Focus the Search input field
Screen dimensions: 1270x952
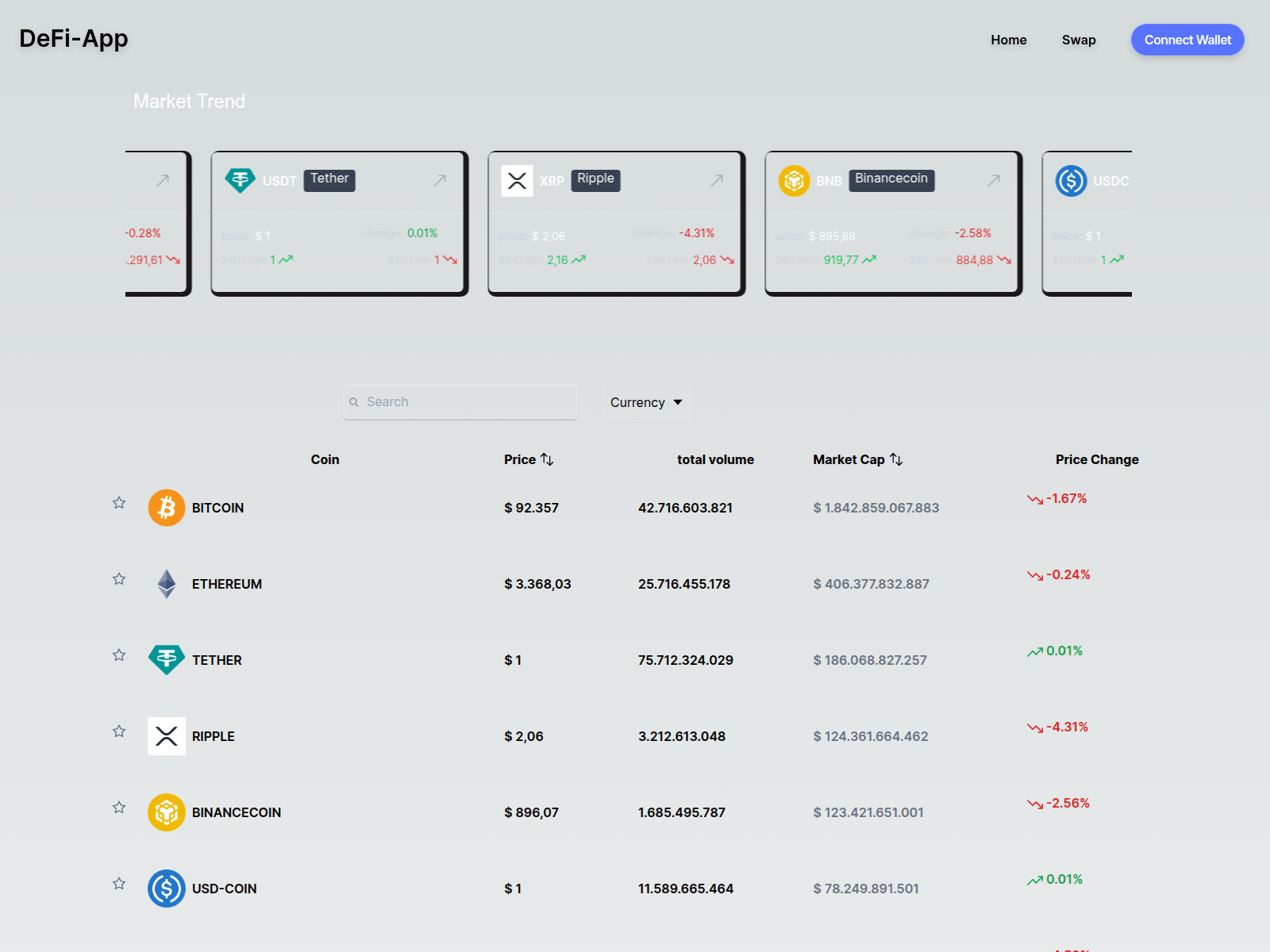[460, 402]
